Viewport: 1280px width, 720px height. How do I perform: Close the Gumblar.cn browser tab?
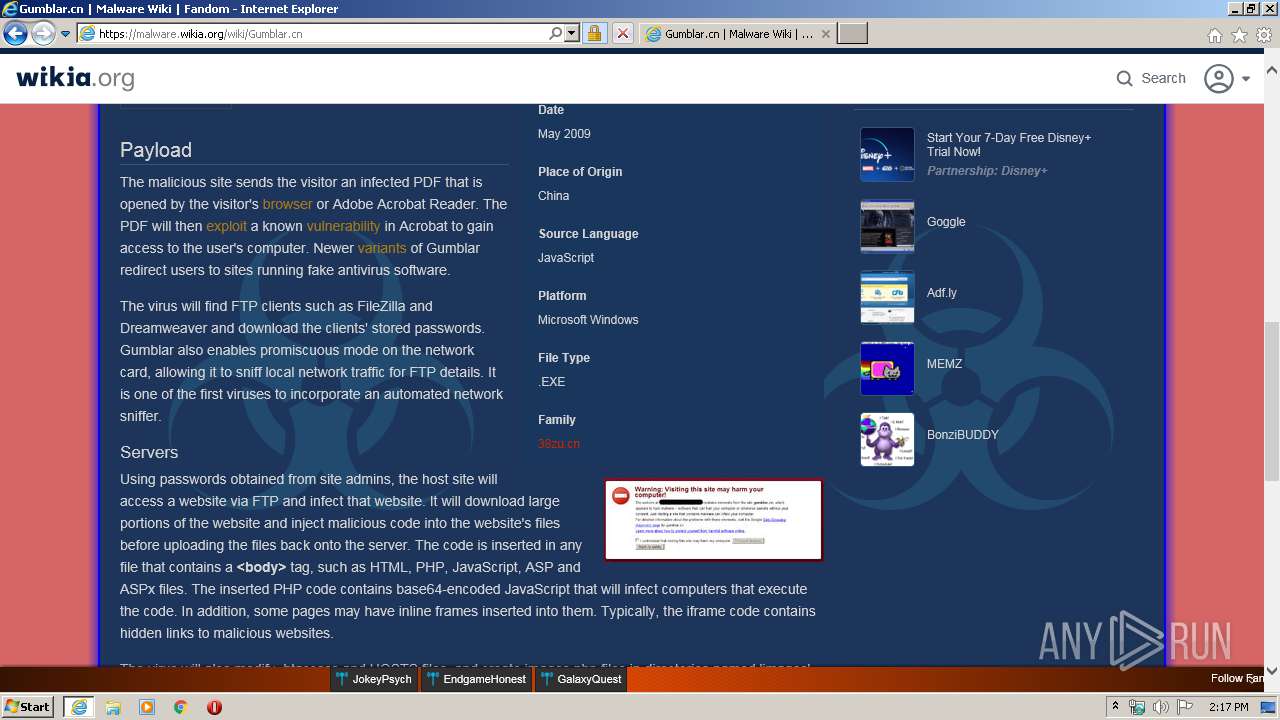pos(826,34)
